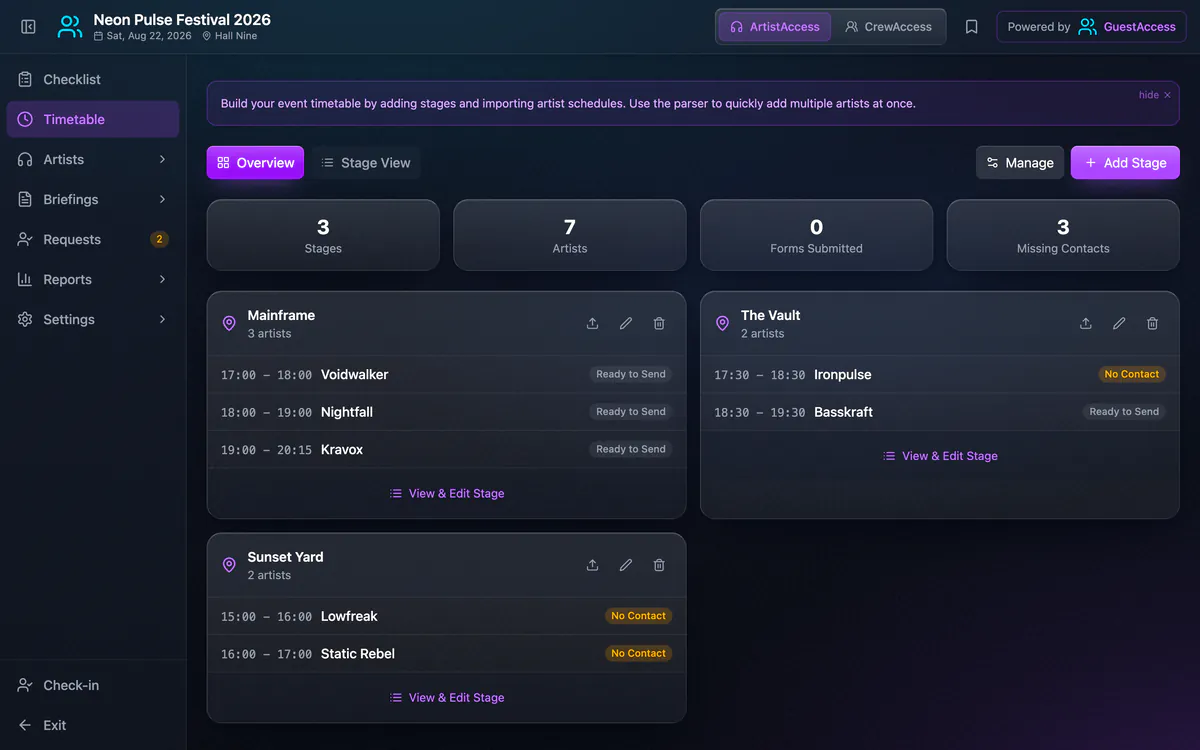Select the Voidwalker artist row
The image size is (1200, 750).
446,374
